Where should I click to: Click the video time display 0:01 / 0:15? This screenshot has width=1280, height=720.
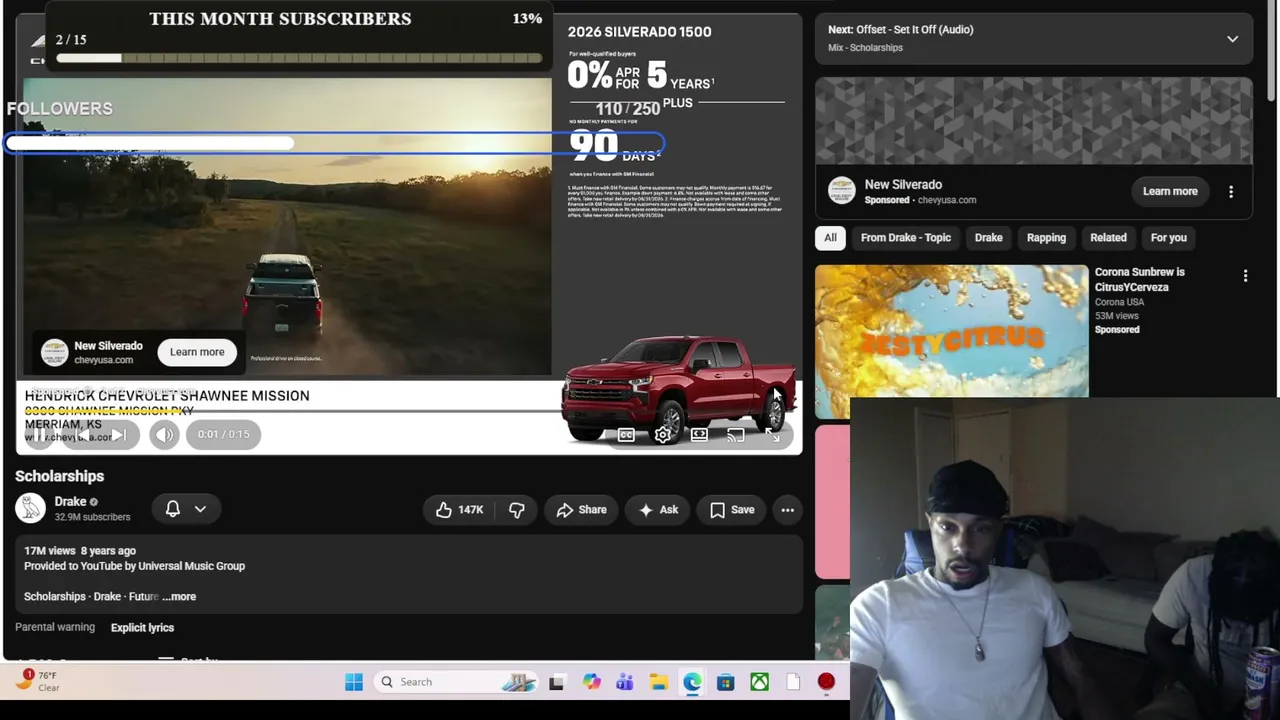[223, 435]
